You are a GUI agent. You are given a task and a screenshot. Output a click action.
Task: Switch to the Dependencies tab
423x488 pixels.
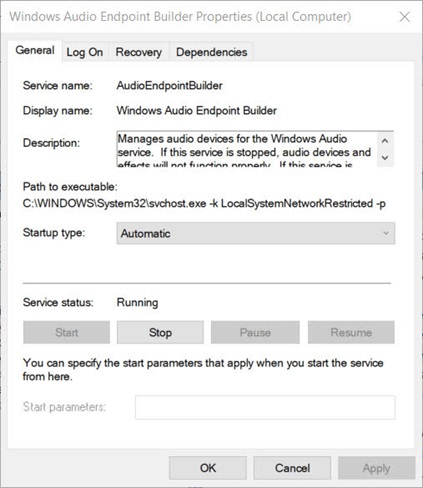pyautogui.click(x=212, y=52)
